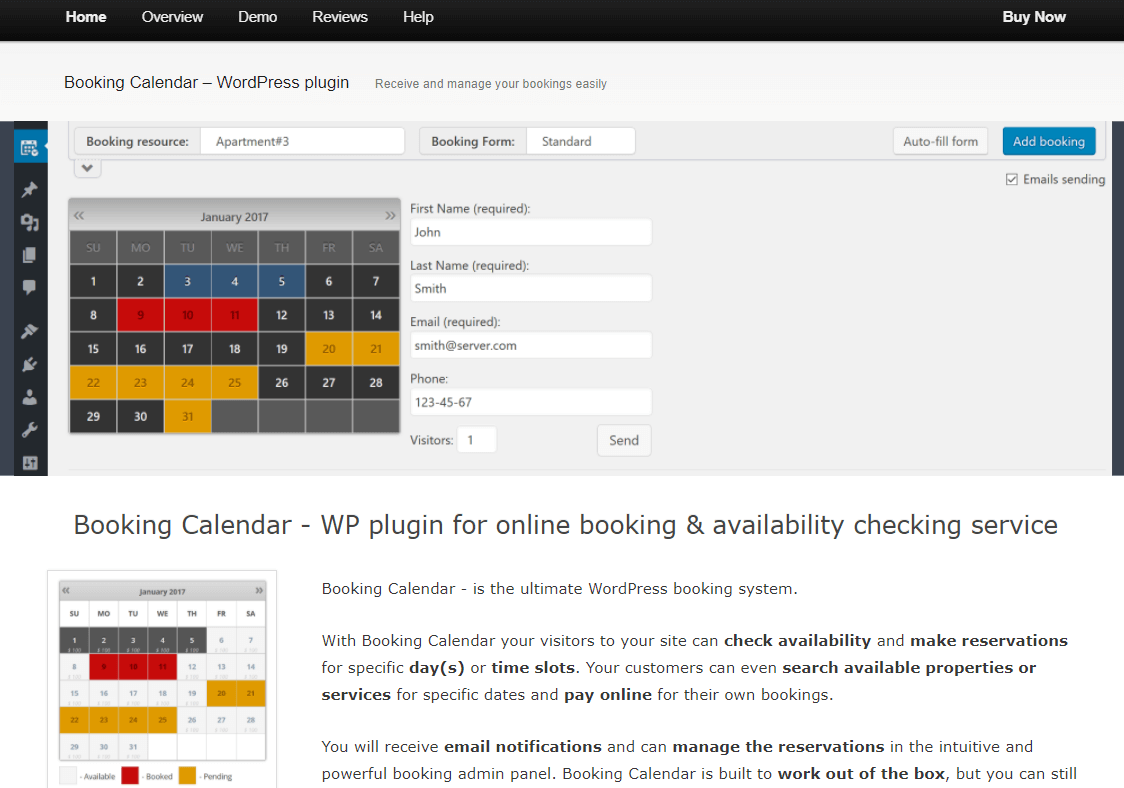
Task: Select January 3 blue selected date
Action: [x=187, y=282]
